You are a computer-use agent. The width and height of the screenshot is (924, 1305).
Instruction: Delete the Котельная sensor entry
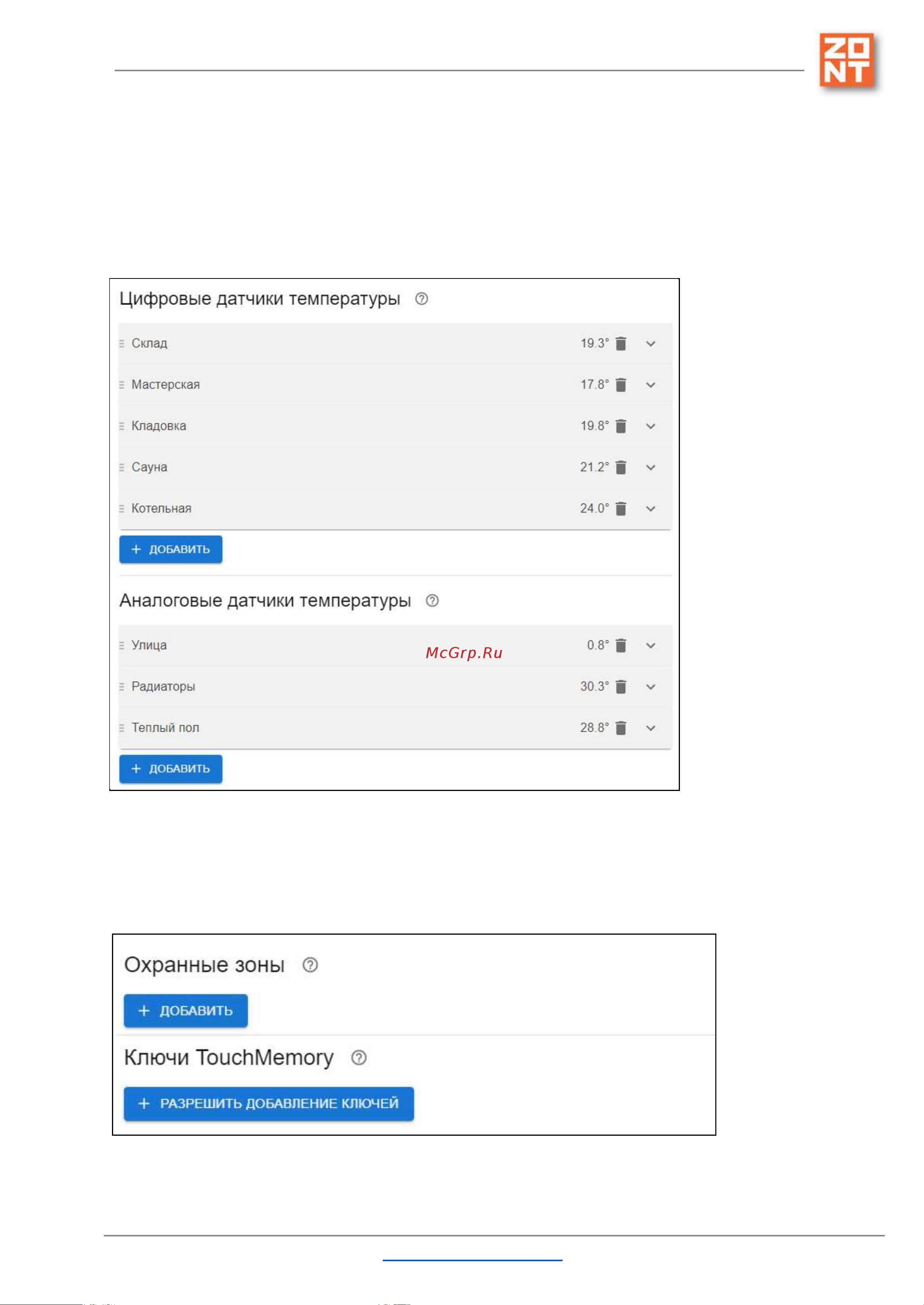click(621, 509)
